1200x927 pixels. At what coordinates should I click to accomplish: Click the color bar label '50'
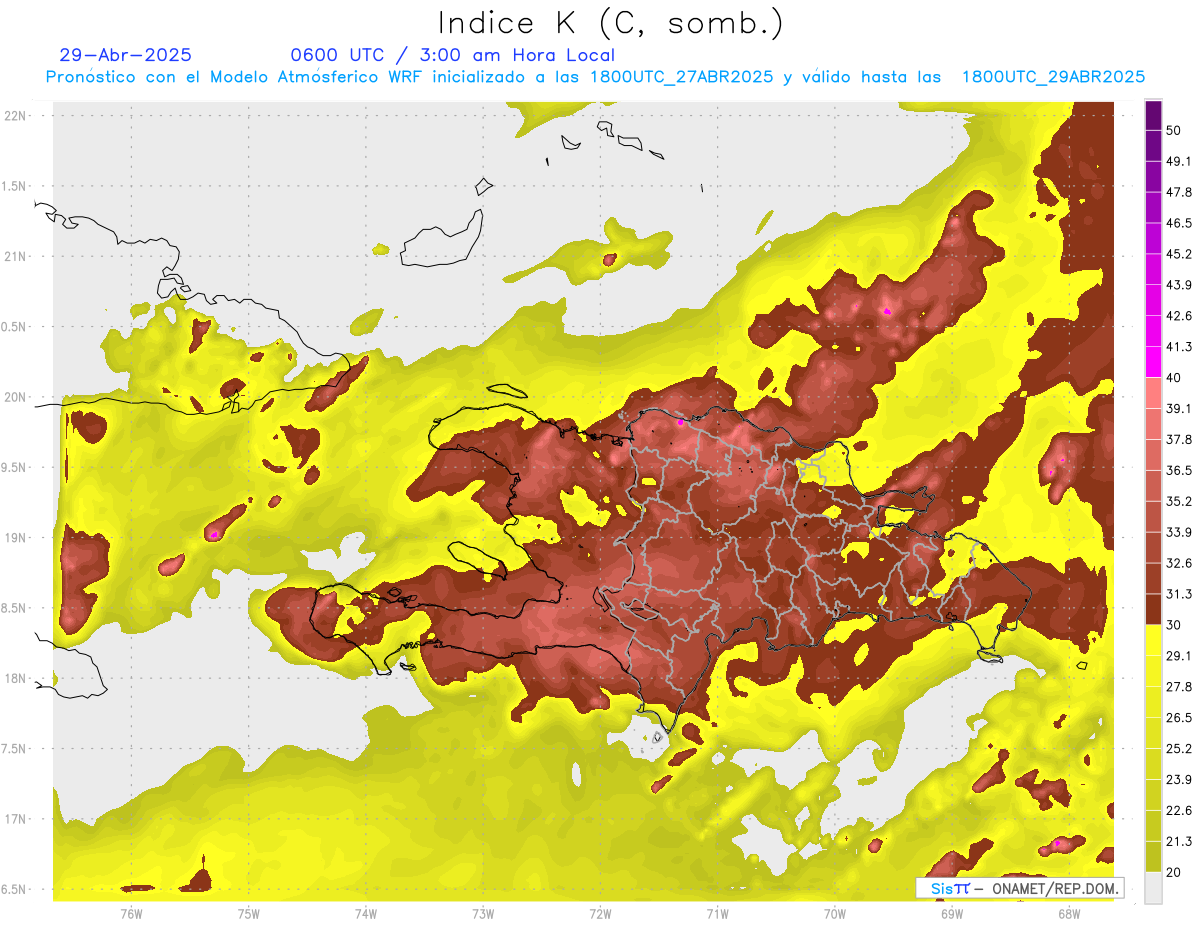tap(1174, 131)
